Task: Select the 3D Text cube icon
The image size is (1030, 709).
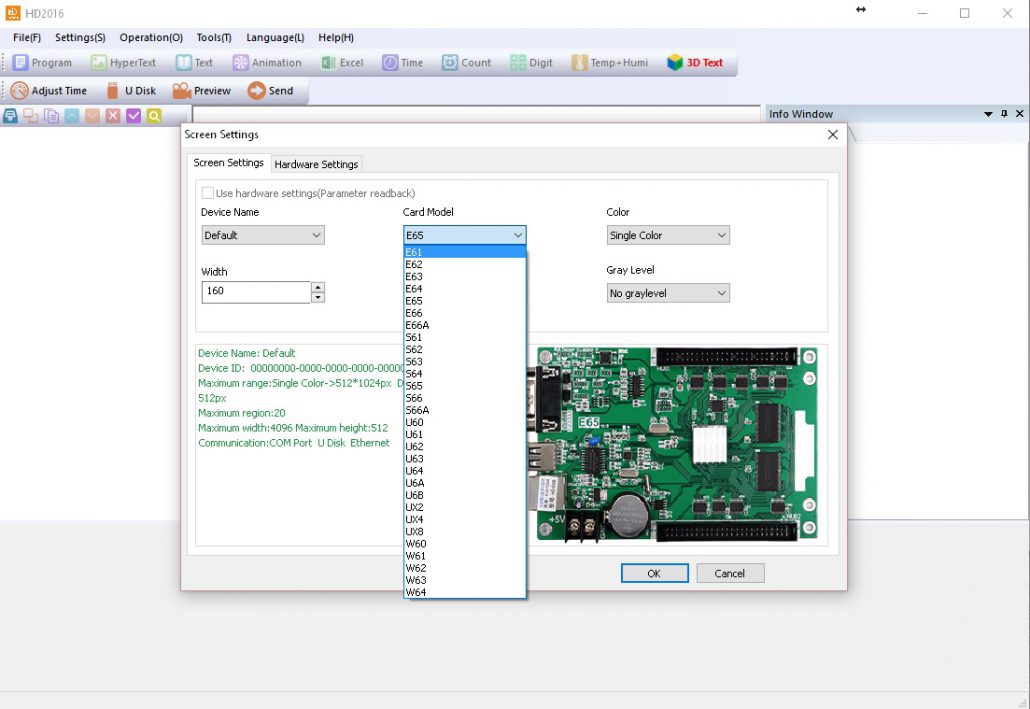Action: pyautogui.click(x=675, y=63)
